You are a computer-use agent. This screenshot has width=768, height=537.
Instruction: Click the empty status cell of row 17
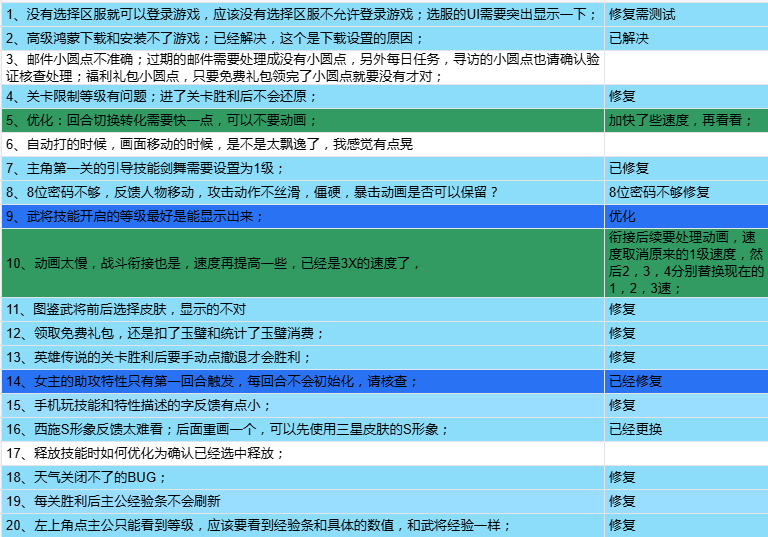click(x=686, y=454)
